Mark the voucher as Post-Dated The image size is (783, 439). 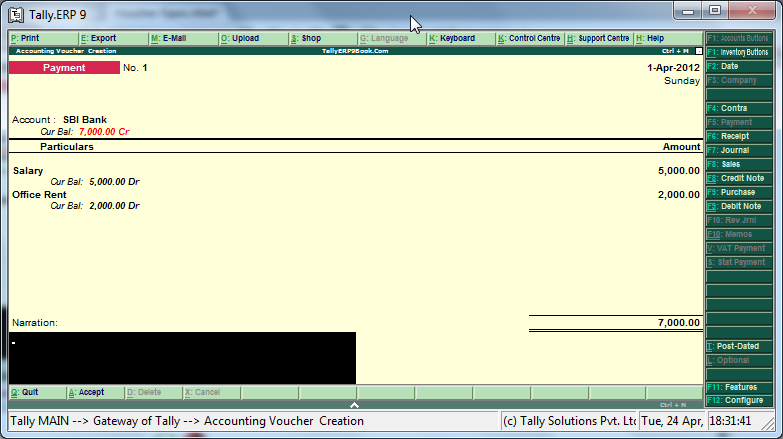[x=739, y=346]
